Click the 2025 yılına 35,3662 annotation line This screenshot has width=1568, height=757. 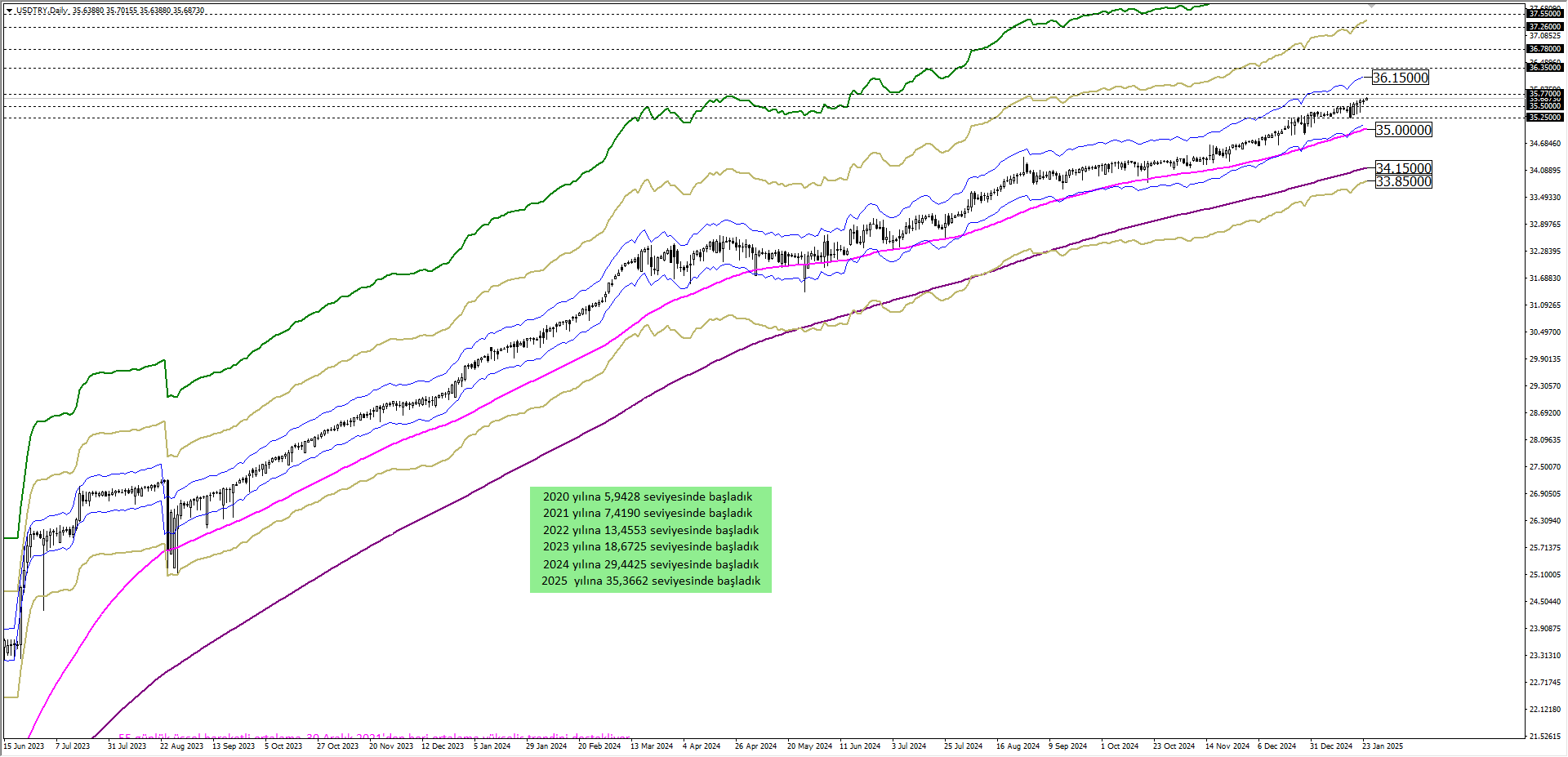[x=651, y=581]
